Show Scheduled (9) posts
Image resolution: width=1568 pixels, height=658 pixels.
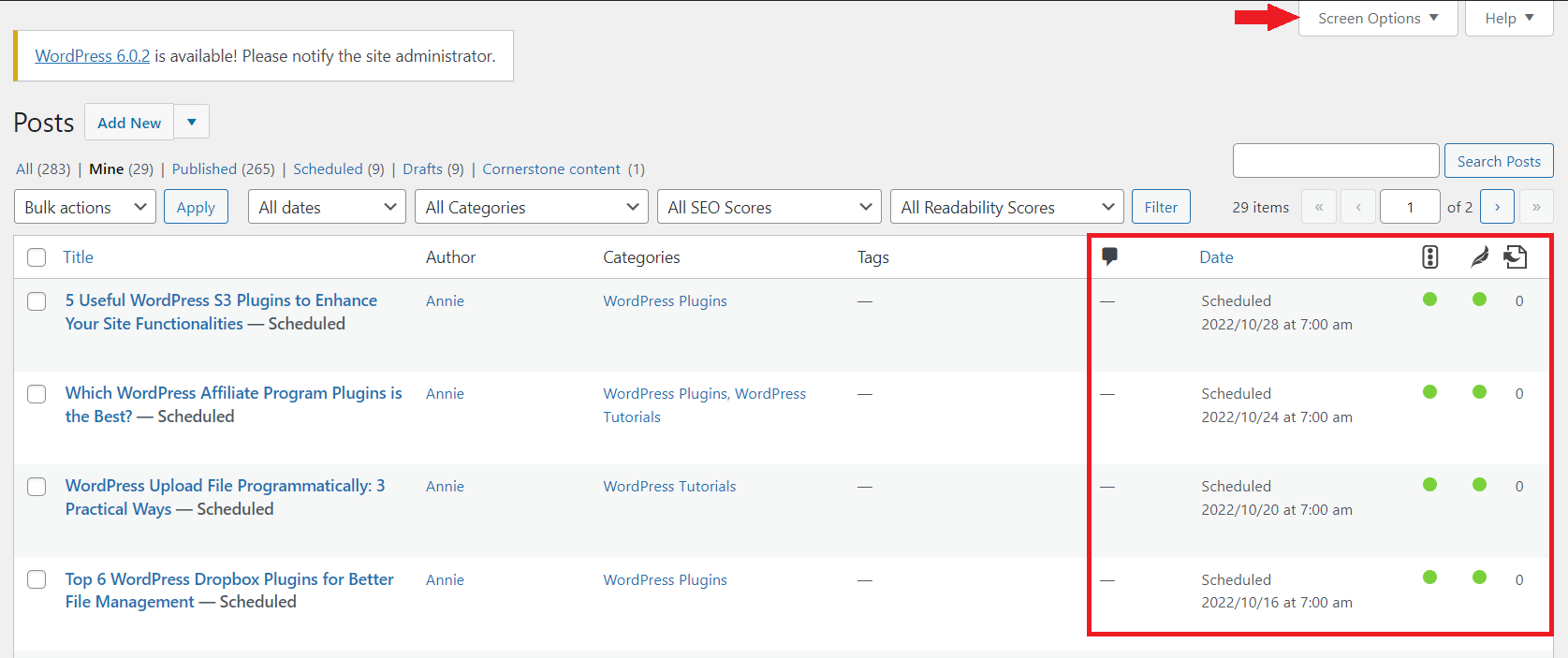coord(339,169)
